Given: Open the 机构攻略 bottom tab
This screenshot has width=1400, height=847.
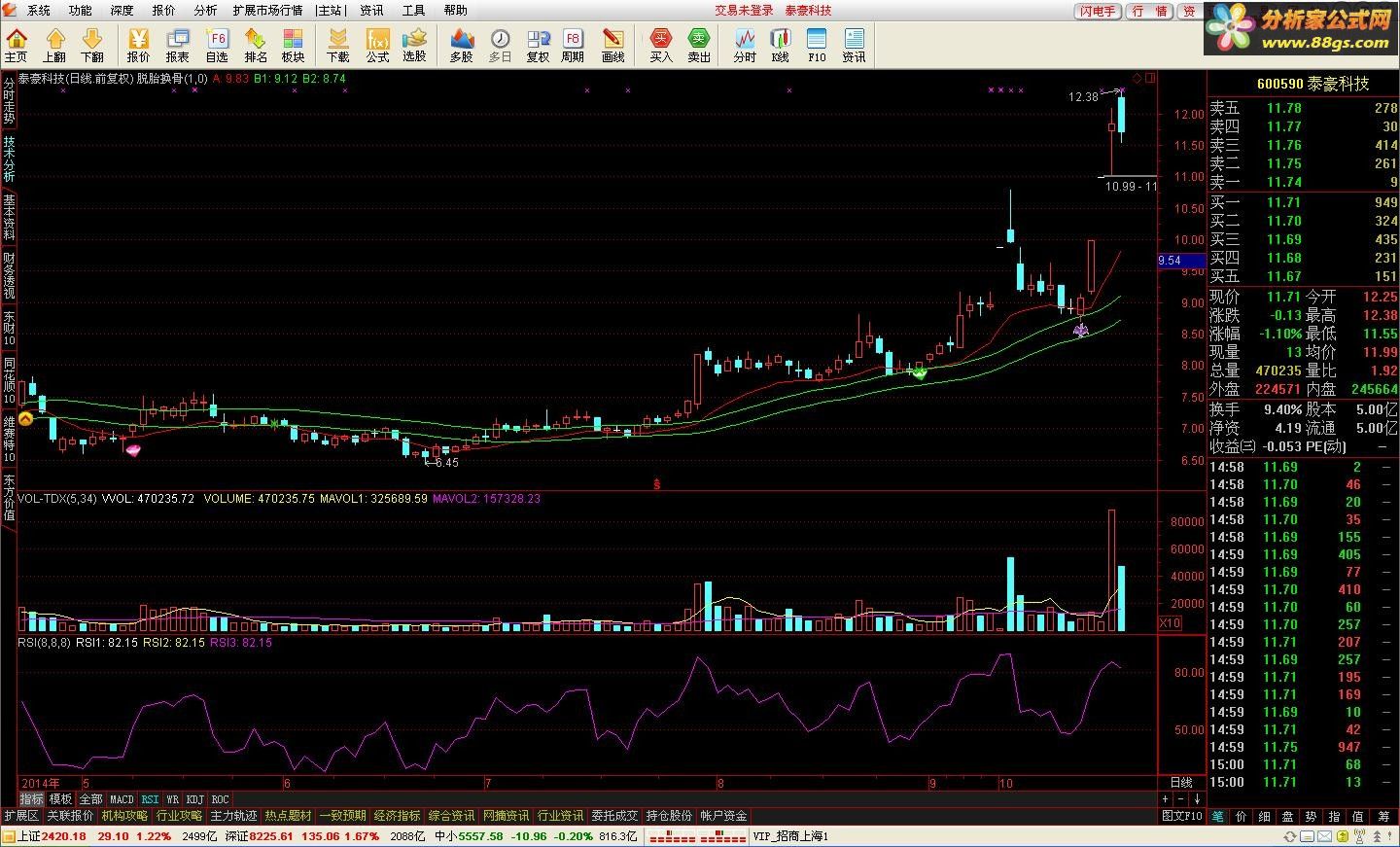Looking at the screenshot, I should pos(125,815).
